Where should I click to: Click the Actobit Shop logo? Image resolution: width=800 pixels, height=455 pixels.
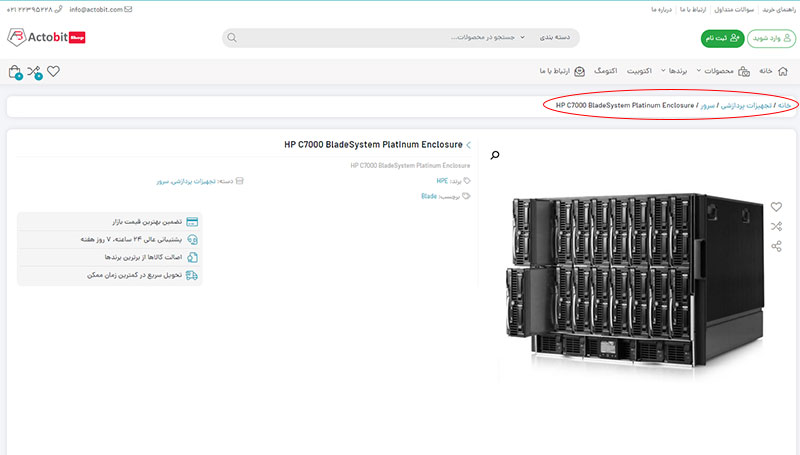(46, 37)
